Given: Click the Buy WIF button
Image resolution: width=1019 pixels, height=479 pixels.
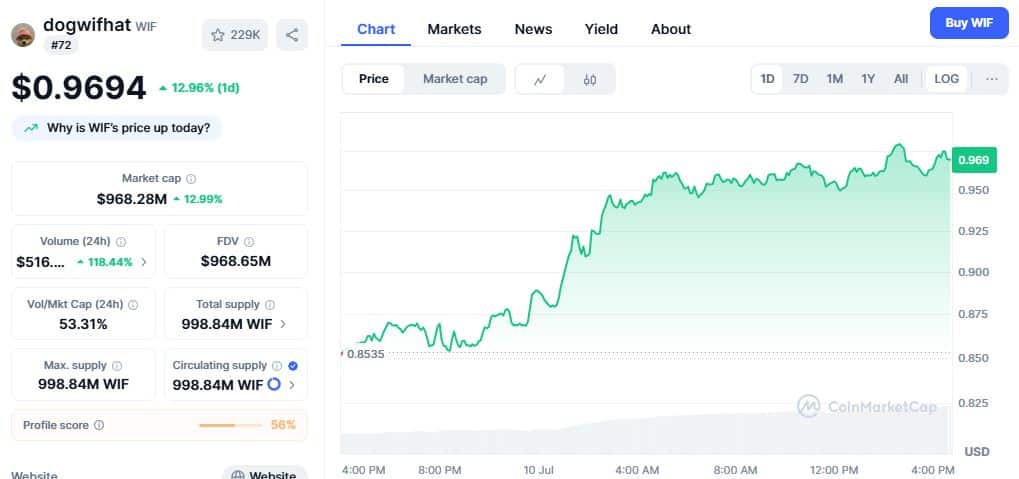Looking at the screenshot, I should (x=969, y=23).
